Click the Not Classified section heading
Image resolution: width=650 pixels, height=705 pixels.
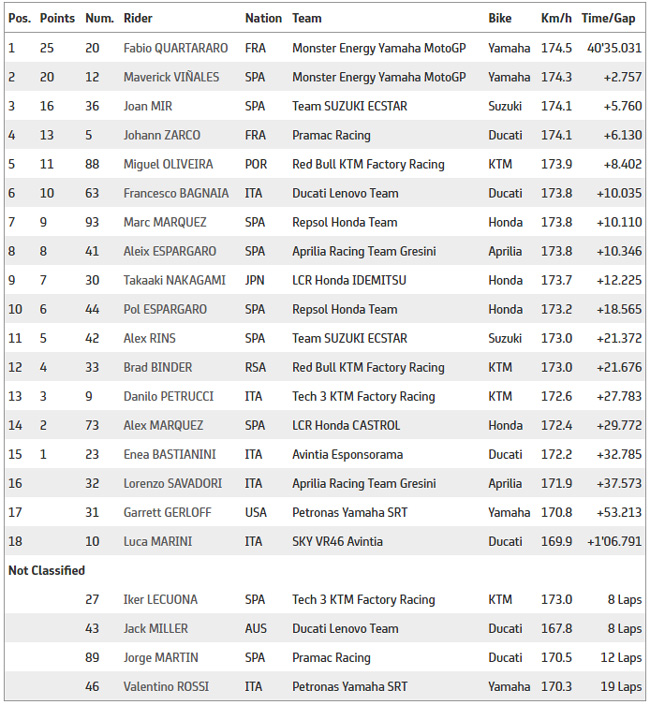pos(47,571)
